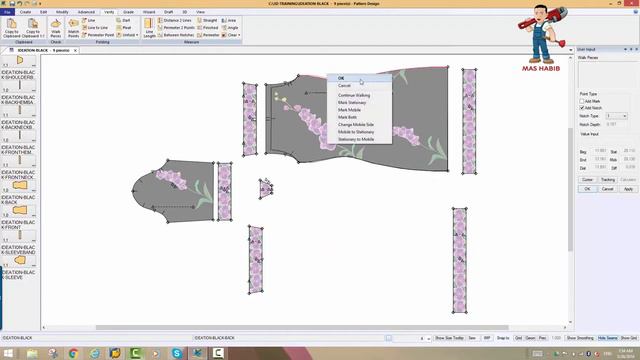Select the Dart folding tool
640x360 pixels.
(123, 20)
